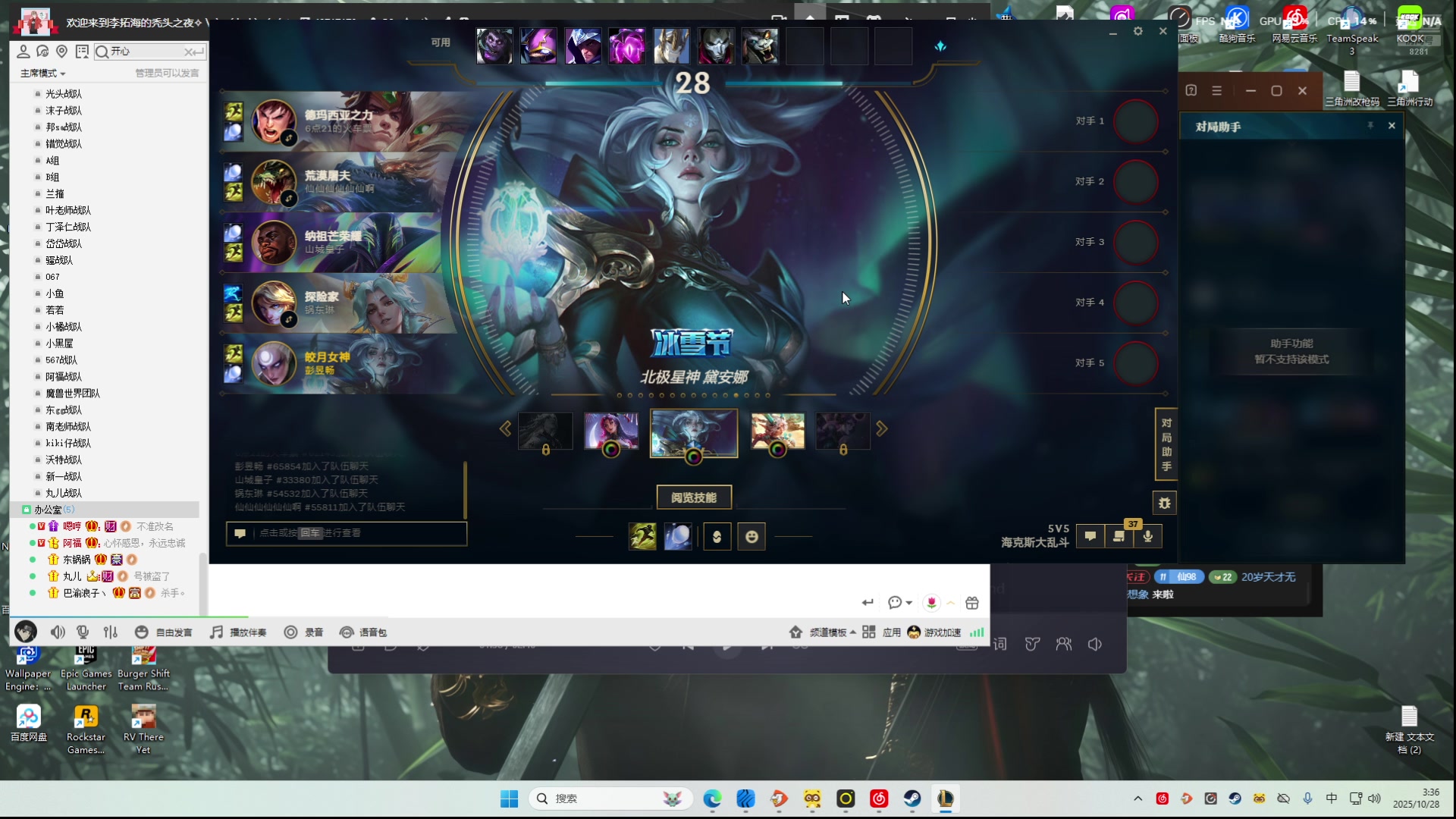Mute the speaker in voice toolbar
This screenshot has width=1456, height=819.
[x=58, y=632]
